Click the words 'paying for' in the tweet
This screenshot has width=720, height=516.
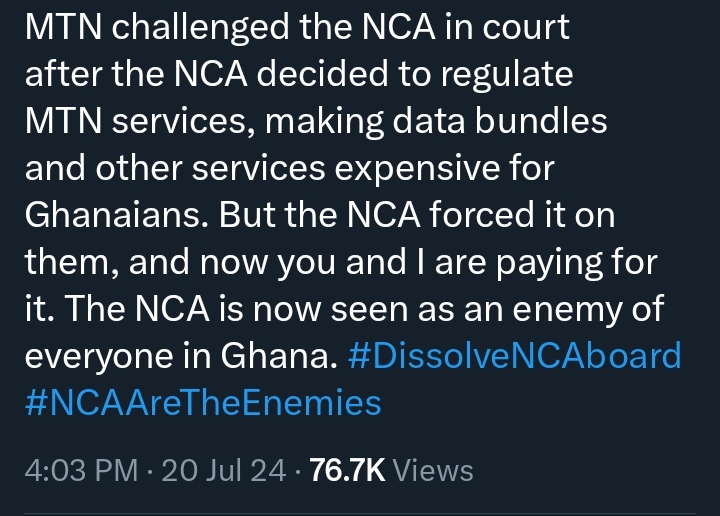577,264
